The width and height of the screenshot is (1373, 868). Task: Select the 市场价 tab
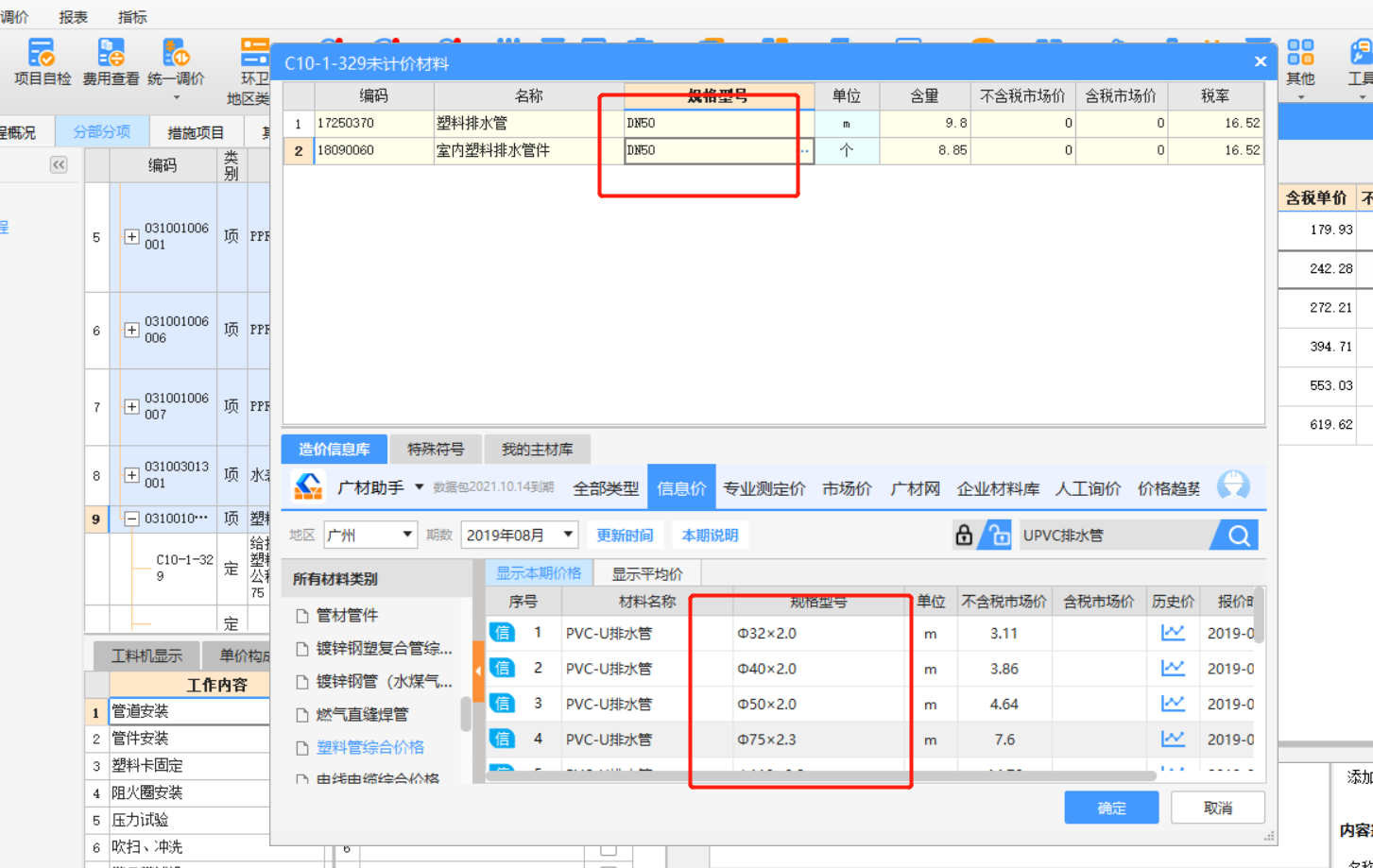pos(847,488)
